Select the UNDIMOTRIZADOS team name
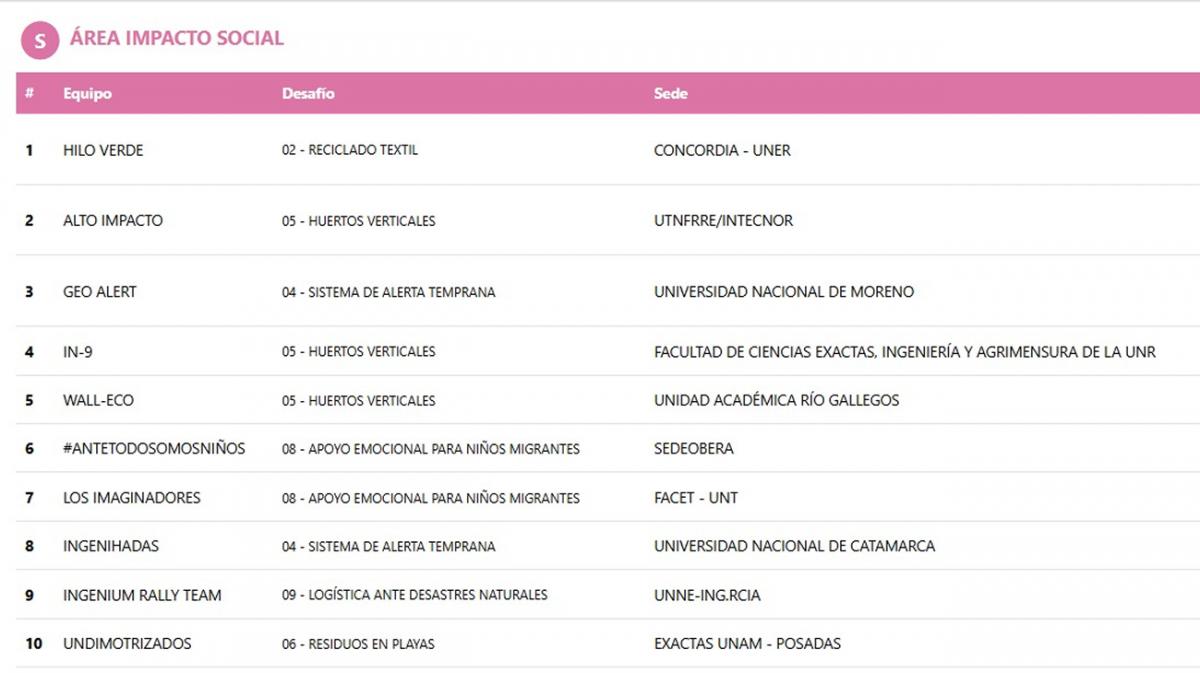Viewport: 1200px width, 673px height. pyautogui.click(x=127, y=644)
